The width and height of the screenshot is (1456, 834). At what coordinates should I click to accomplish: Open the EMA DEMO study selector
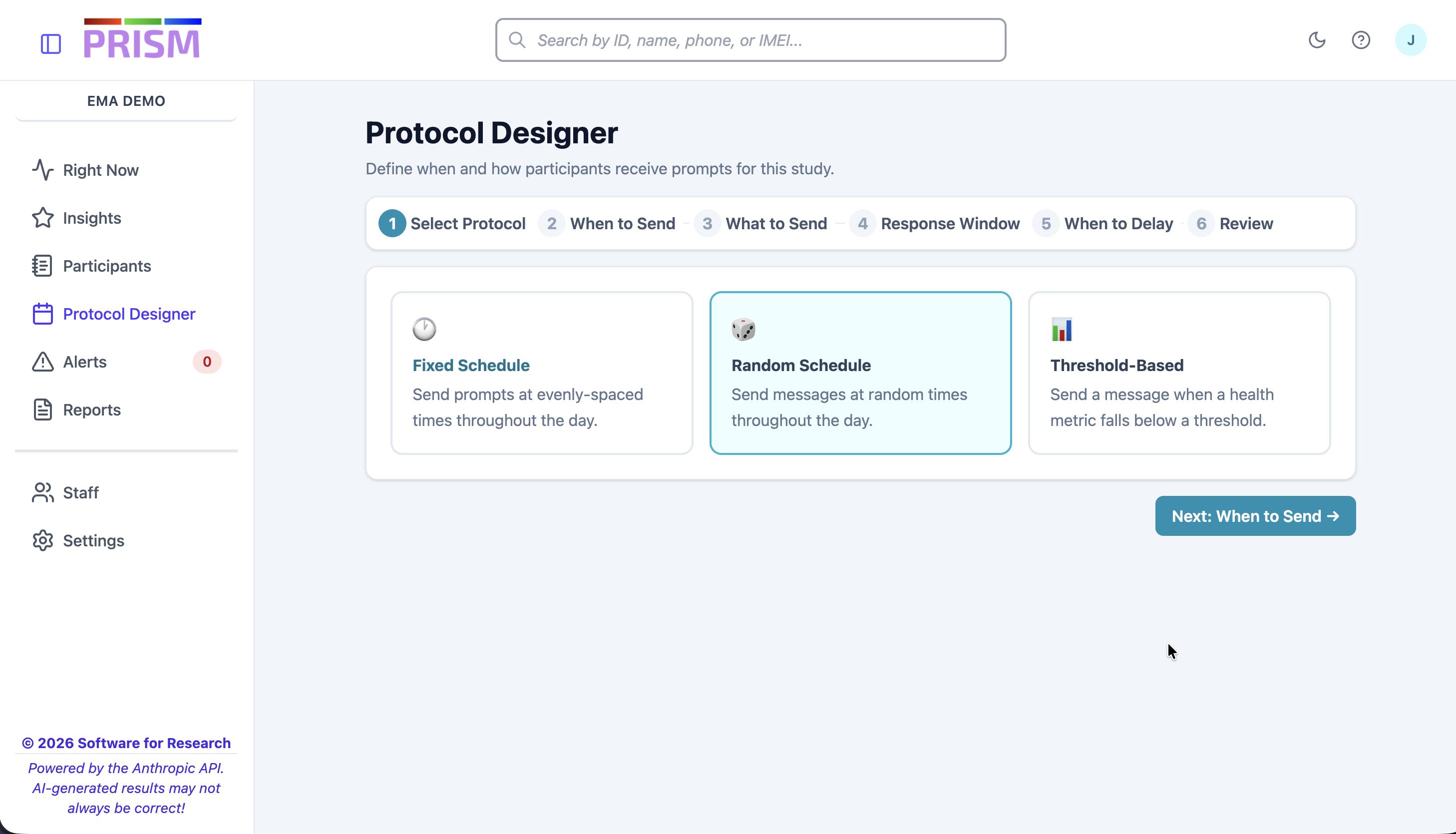[126, 101]
